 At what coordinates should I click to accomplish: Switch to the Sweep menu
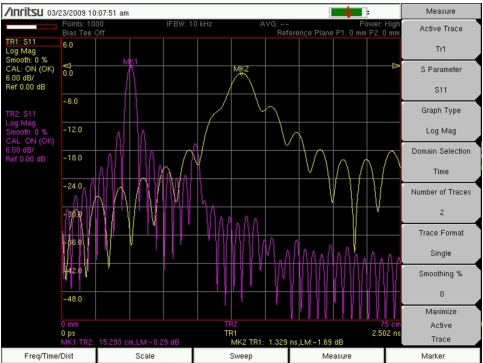click(241, 356)
